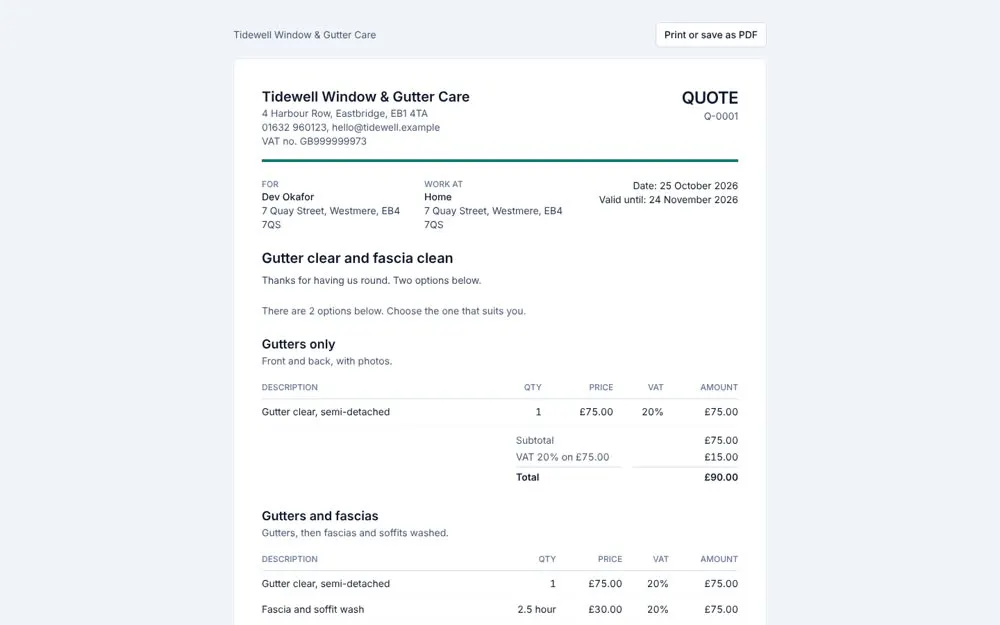Click the Valid until: 24 November 2026 line
This screenshot has height=625, width=1000.
[668, 200]
